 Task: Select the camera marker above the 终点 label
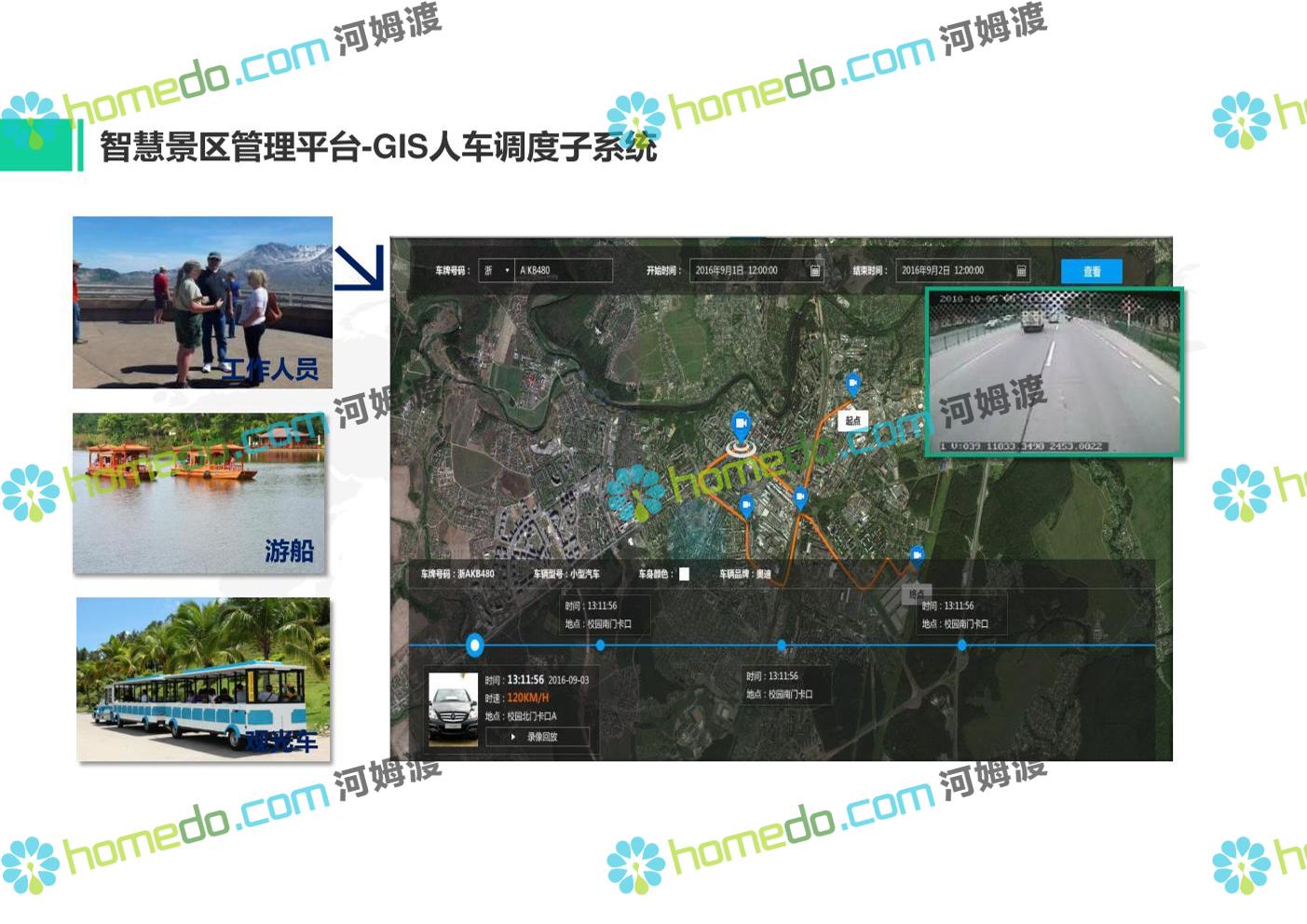pyautogui.click(x=917, y=556)
